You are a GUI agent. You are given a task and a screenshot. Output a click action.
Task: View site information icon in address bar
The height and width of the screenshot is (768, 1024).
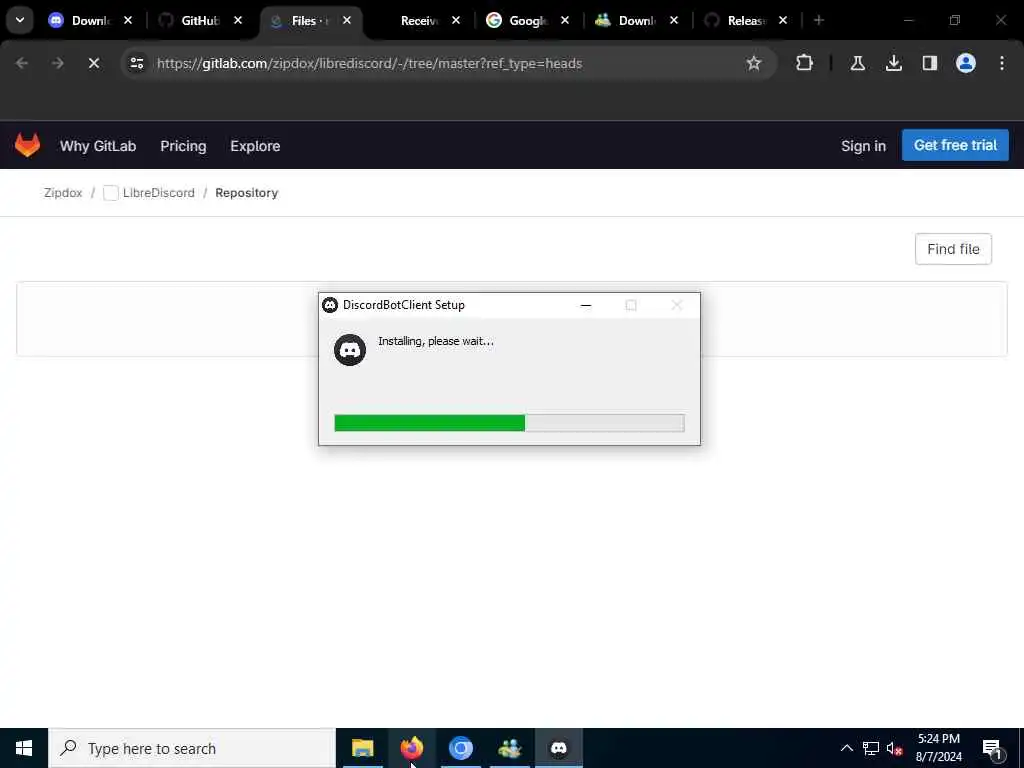136,63
